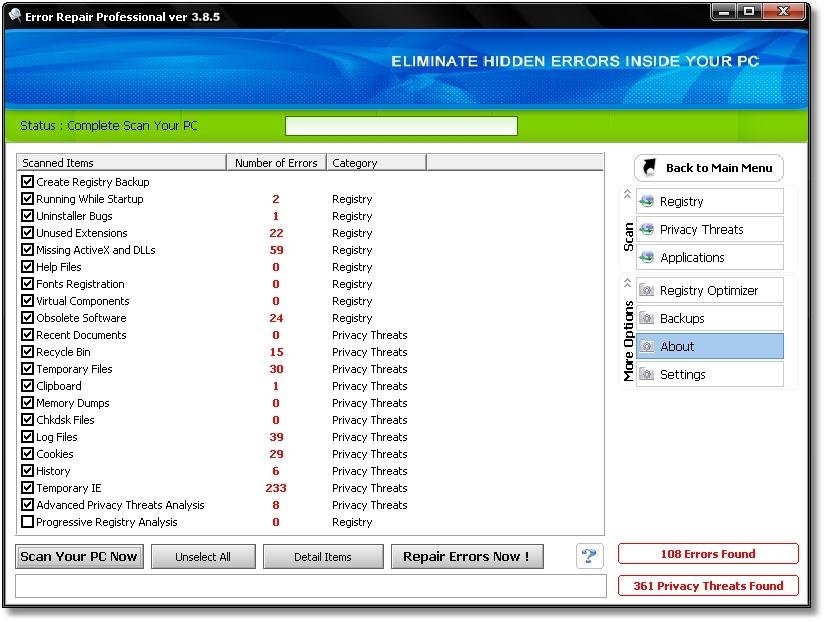Sort by the Scanned Items column header
The image size is (825, 622).
pyautogui.click(x=121, y=163)
